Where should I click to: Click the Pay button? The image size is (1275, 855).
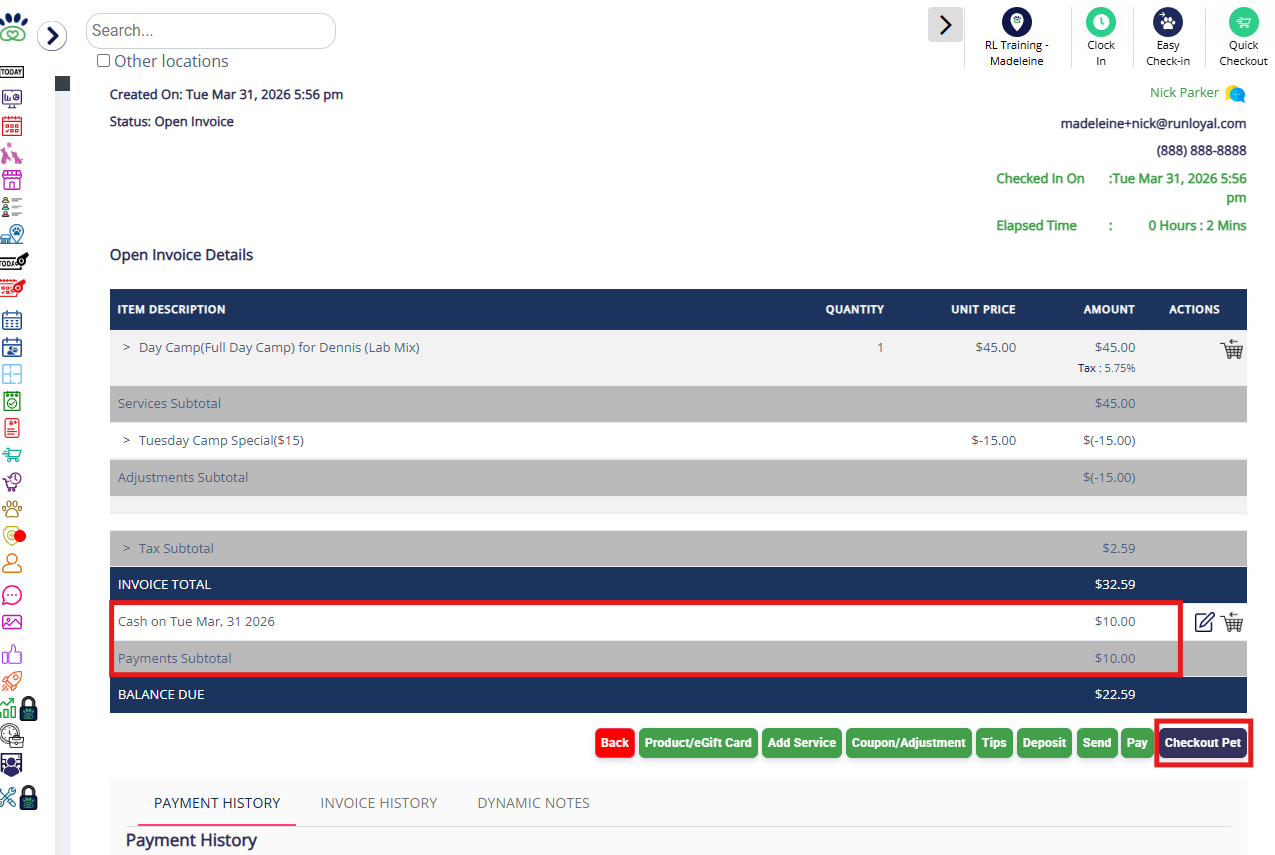coord(1137,743)
